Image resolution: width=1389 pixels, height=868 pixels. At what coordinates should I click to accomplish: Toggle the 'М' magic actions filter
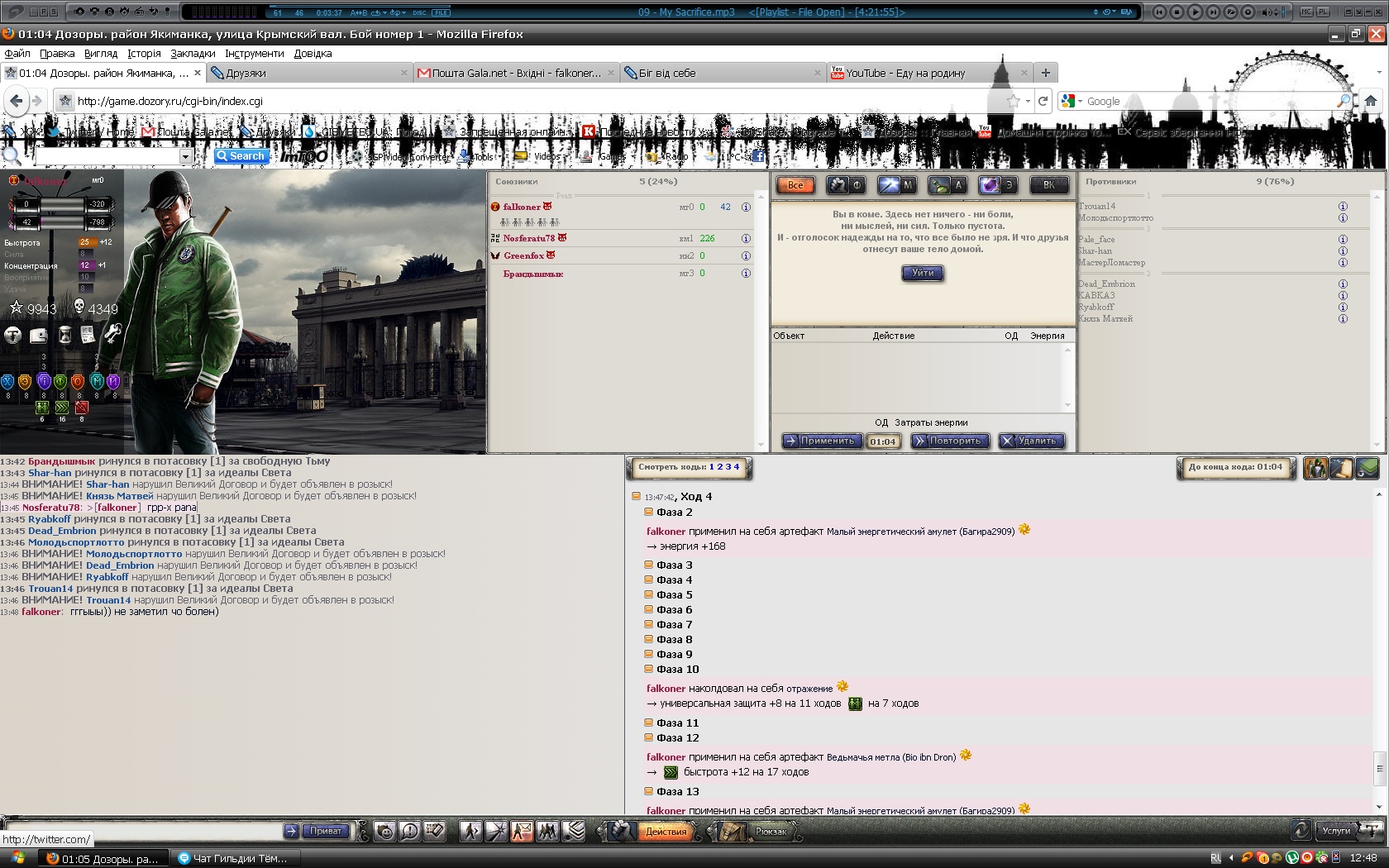pos(897,185)
